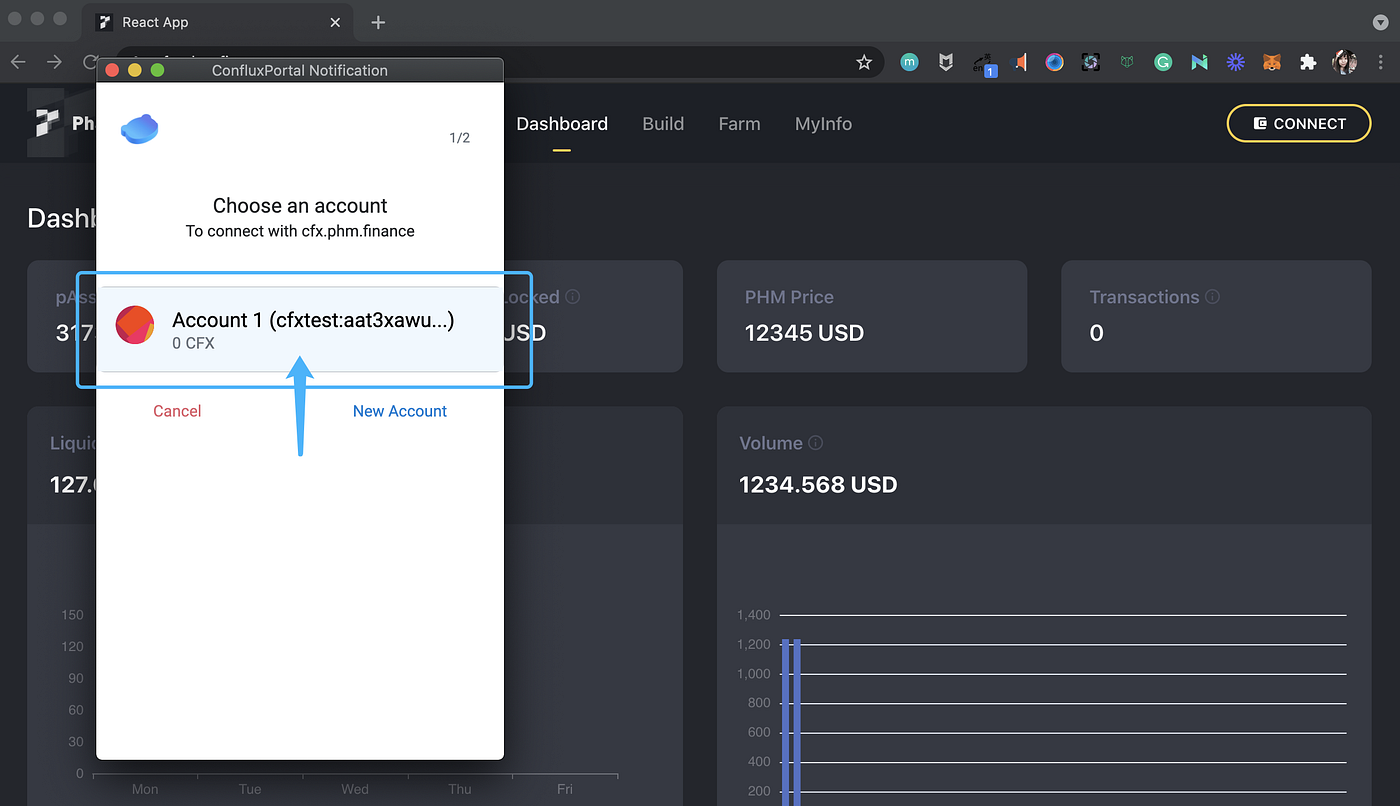Image resolution: width=1400 pixels, height=806 pixels.
Task: Open the MetaMask fox extension
Action: [1271, 62]
